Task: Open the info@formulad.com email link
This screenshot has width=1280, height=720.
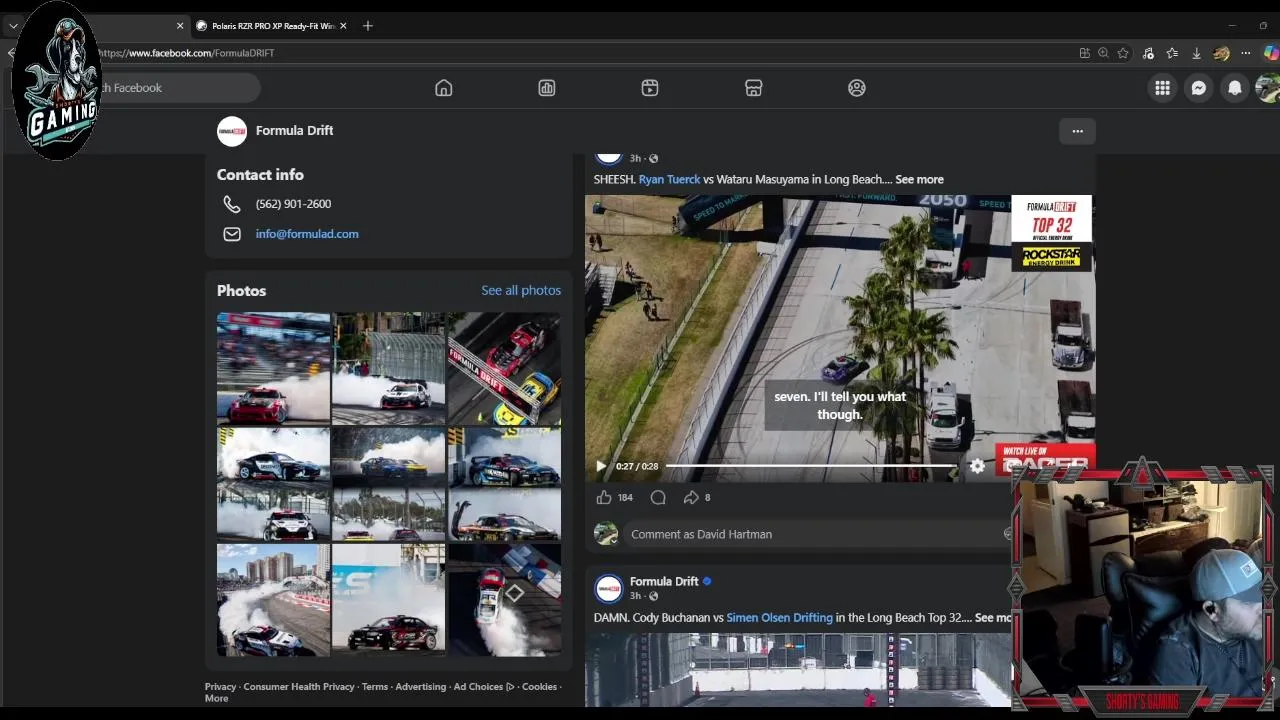Action: tap(307, 234)
